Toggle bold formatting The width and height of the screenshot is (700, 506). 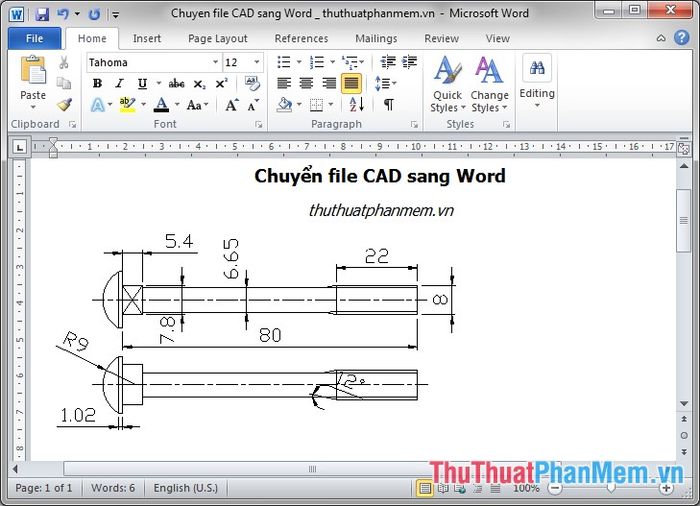pos(97,84)
